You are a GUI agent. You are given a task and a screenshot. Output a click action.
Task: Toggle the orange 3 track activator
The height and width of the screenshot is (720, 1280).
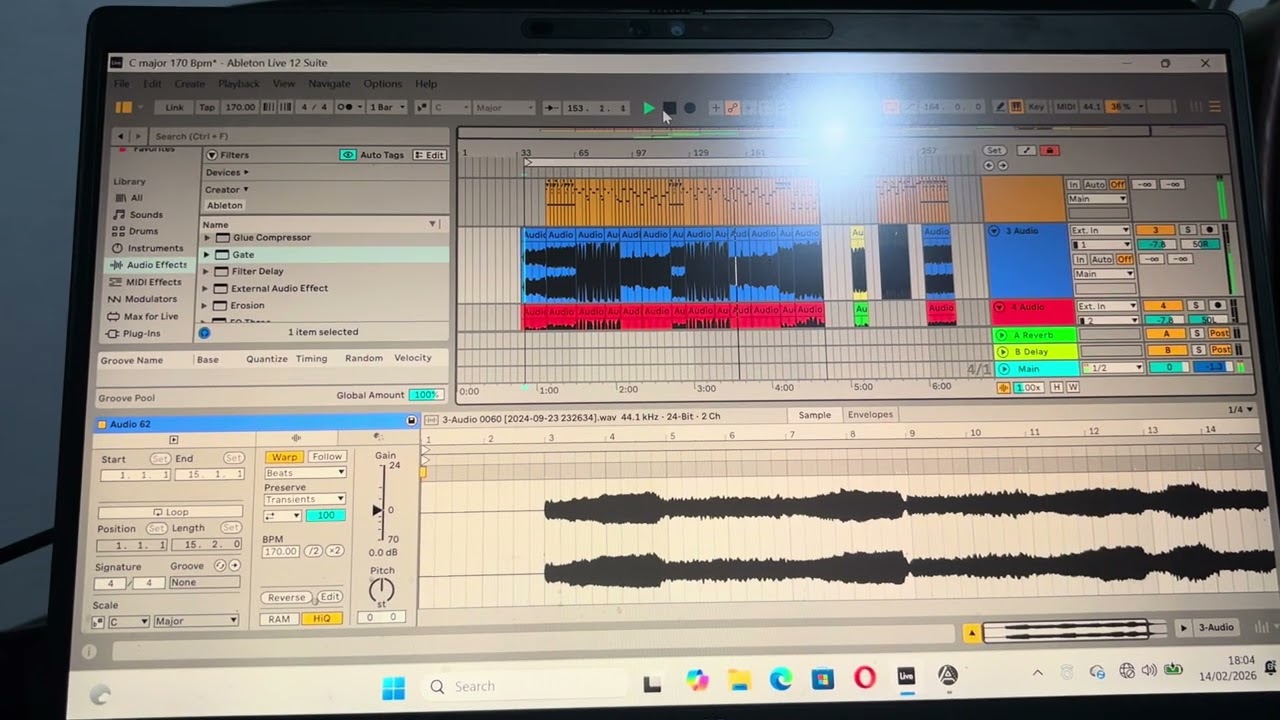pos(1155,230)
